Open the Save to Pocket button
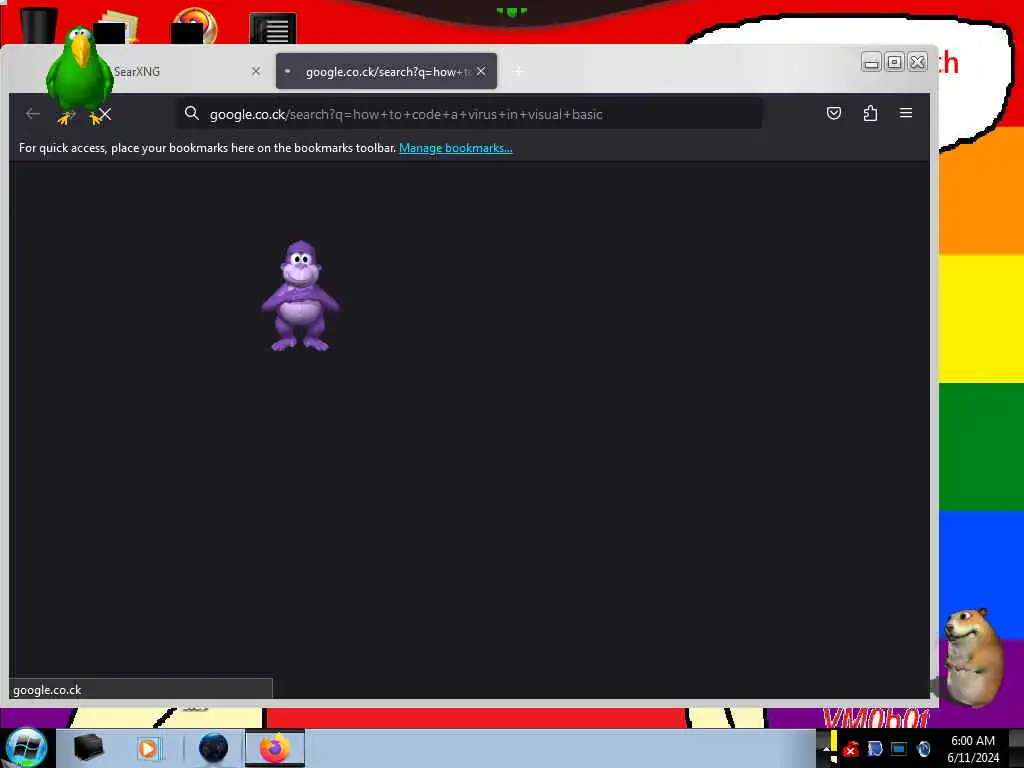 pos(833,114)
